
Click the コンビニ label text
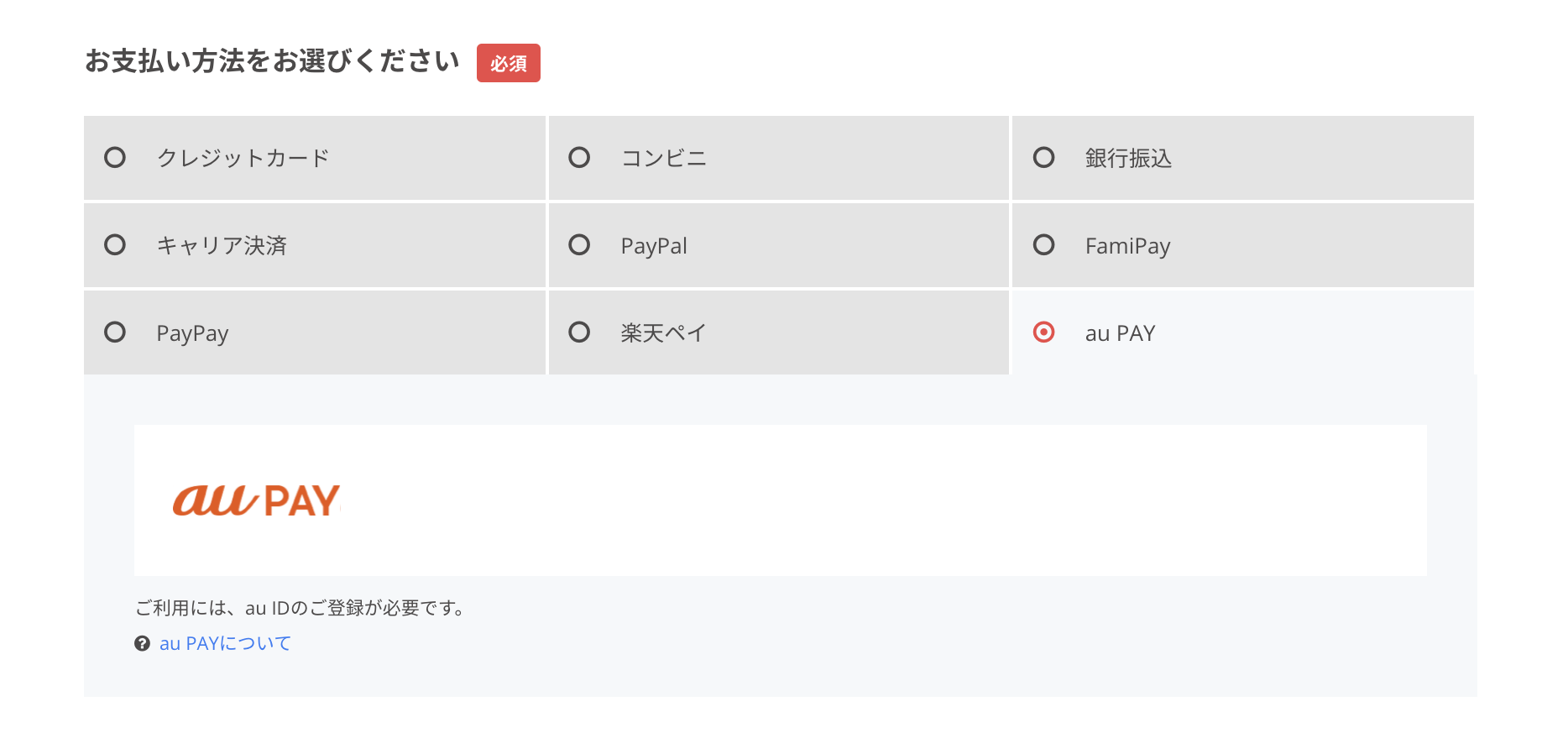664,158
